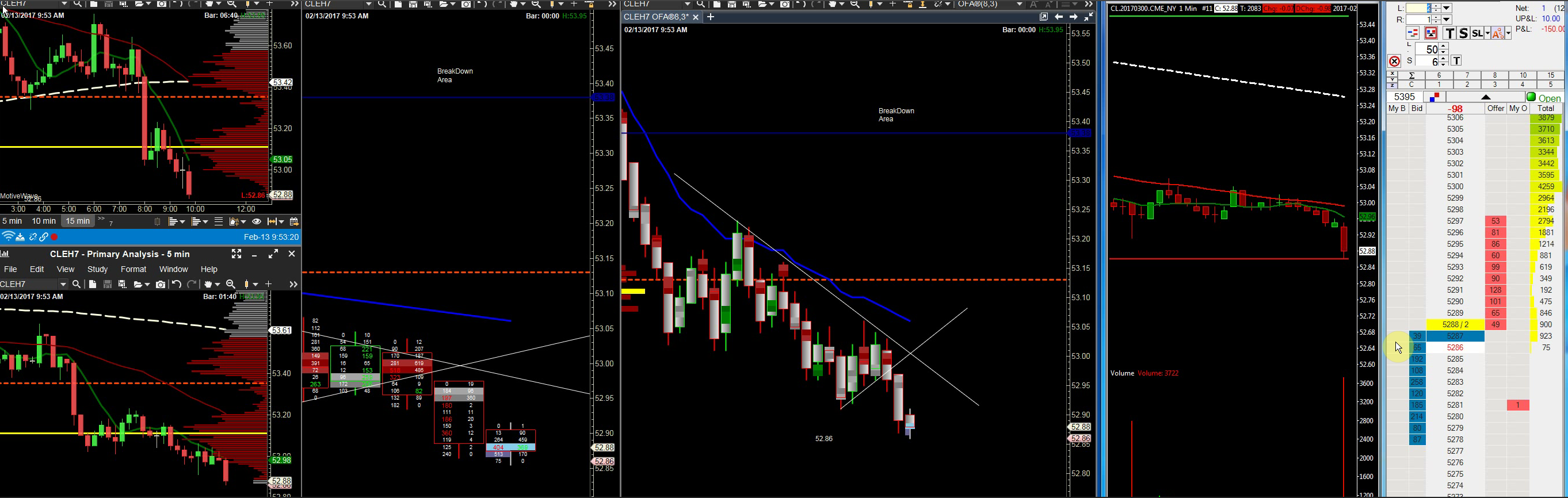Click the center price ladder icon in DOM panel
This screenshot has width=1568, height=498.
coord(1430,33)
